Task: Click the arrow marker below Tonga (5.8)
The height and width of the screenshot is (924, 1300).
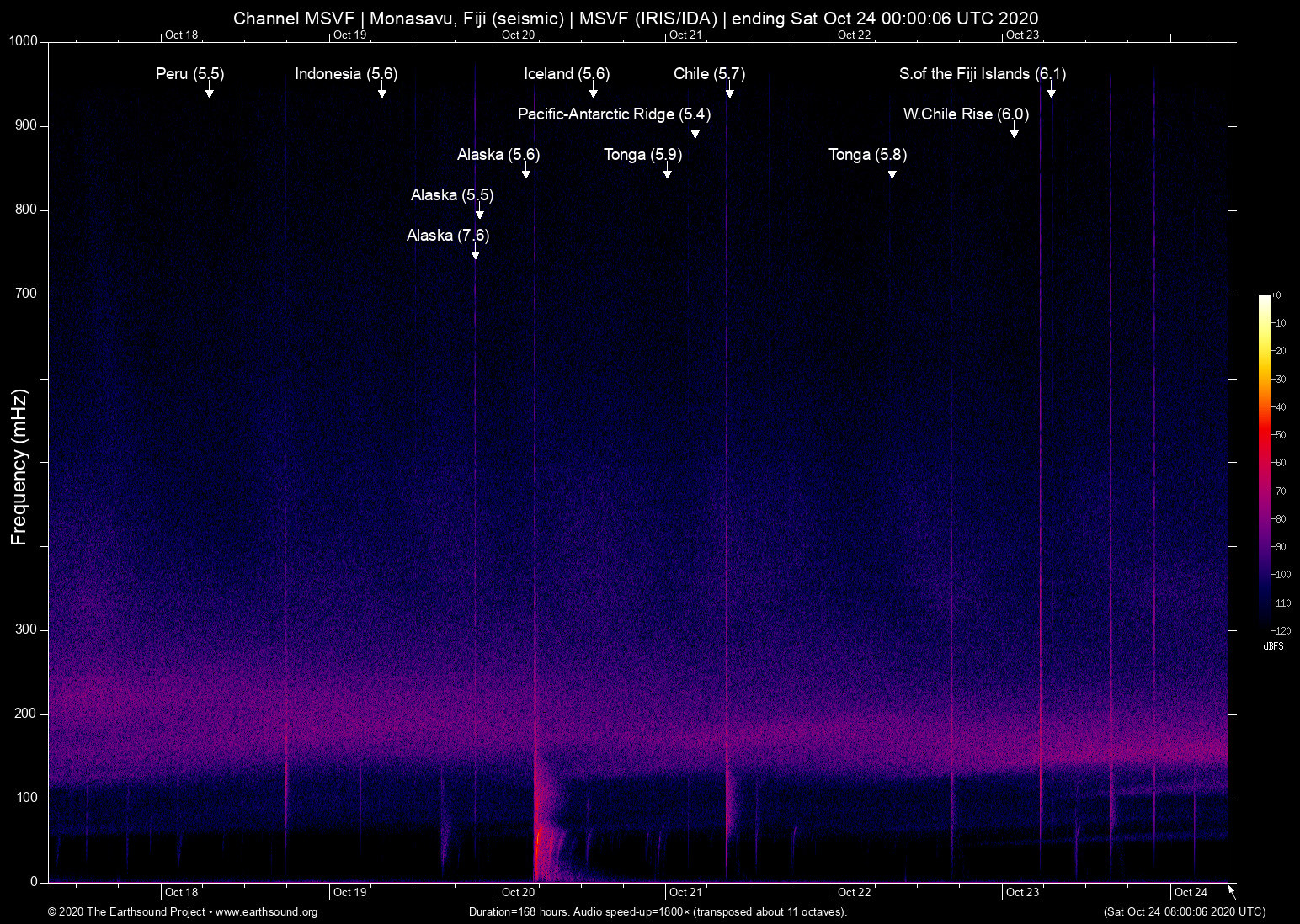Action: [892, 172]
